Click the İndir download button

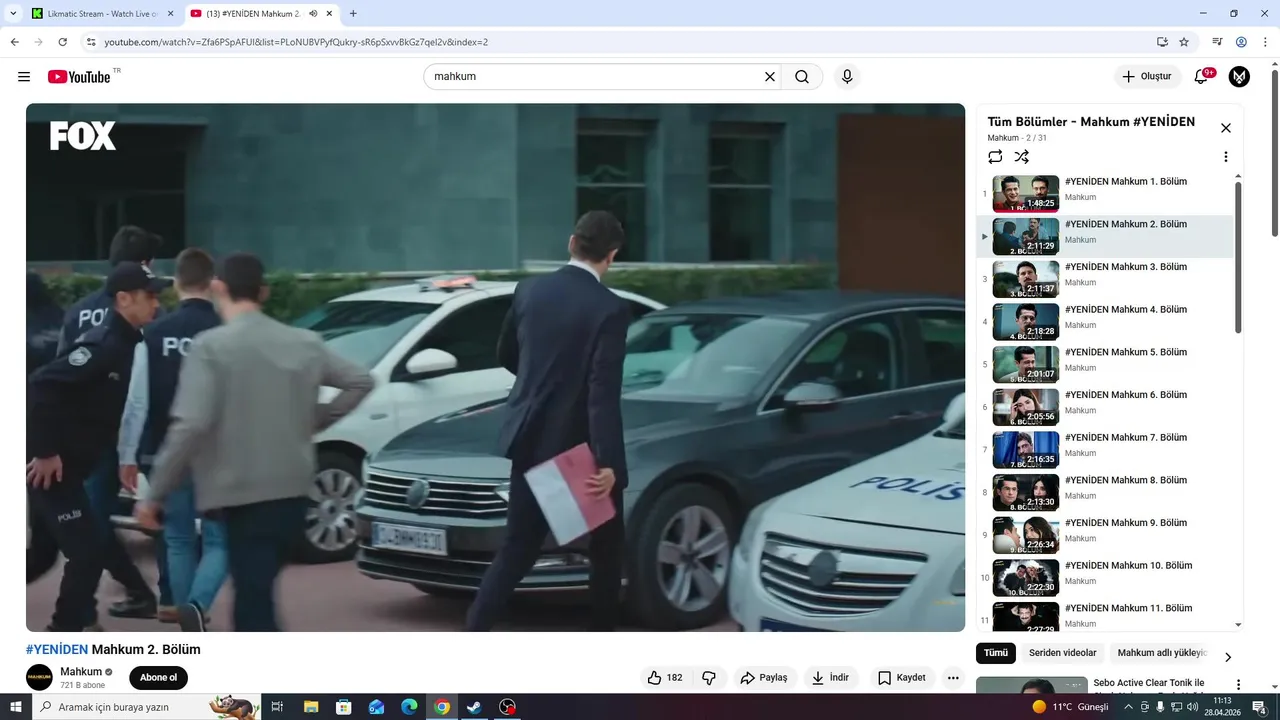tap(830, 678)
